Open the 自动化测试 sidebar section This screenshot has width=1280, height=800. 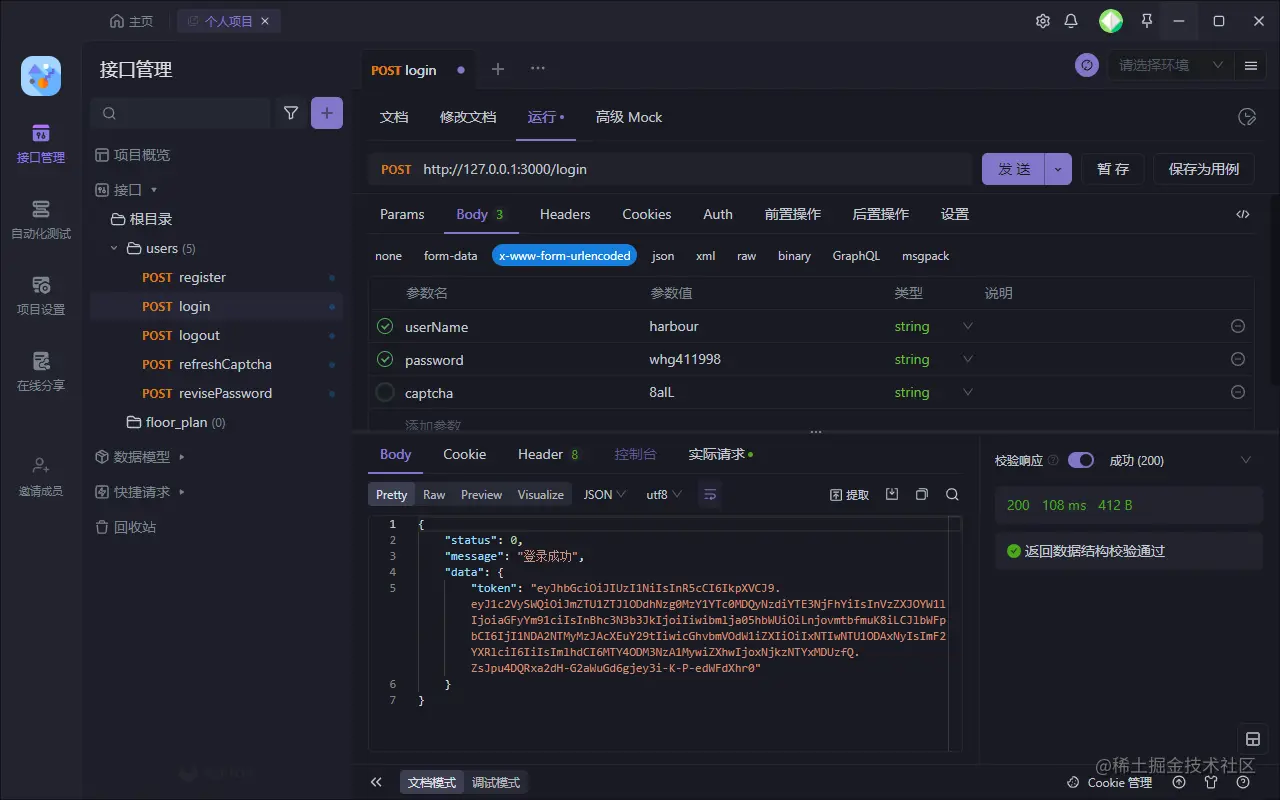[41, 219]
